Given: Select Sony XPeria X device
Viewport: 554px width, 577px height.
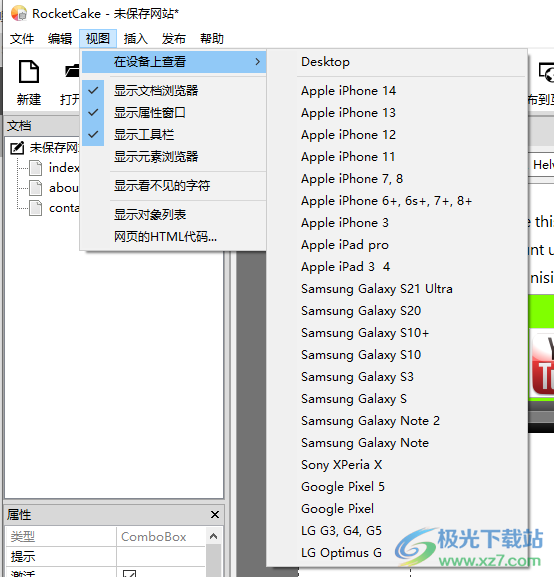Looking at the screenshot, I should click(x=397, y=465).
